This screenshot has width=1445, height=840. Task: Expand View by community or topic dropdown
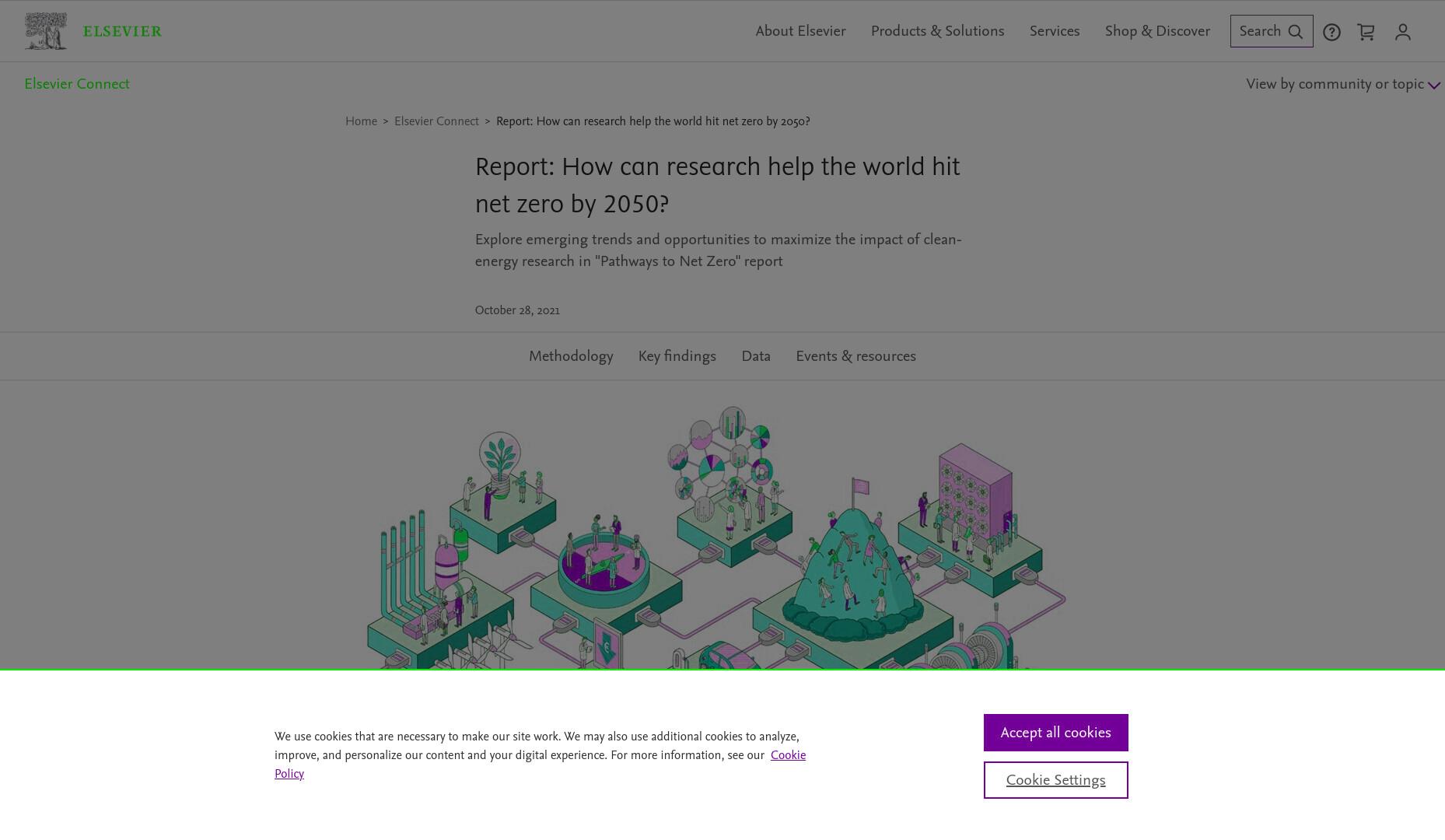(x=1343, y=84)
